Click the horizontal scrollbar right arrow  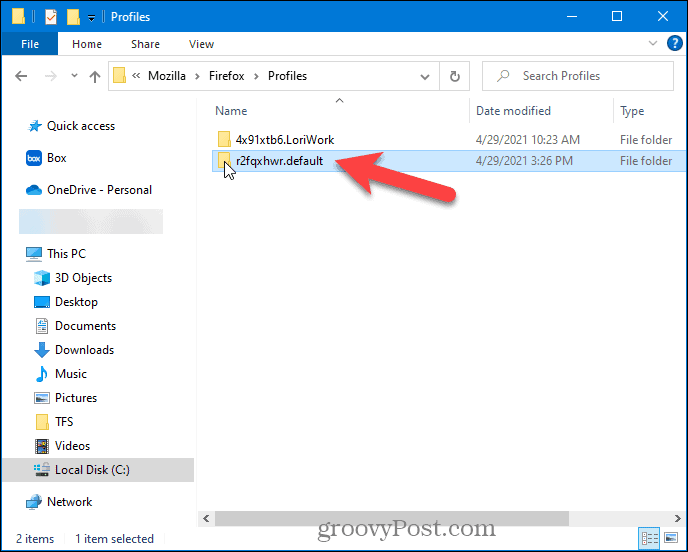pyautogui.click(x=677, y=519)
